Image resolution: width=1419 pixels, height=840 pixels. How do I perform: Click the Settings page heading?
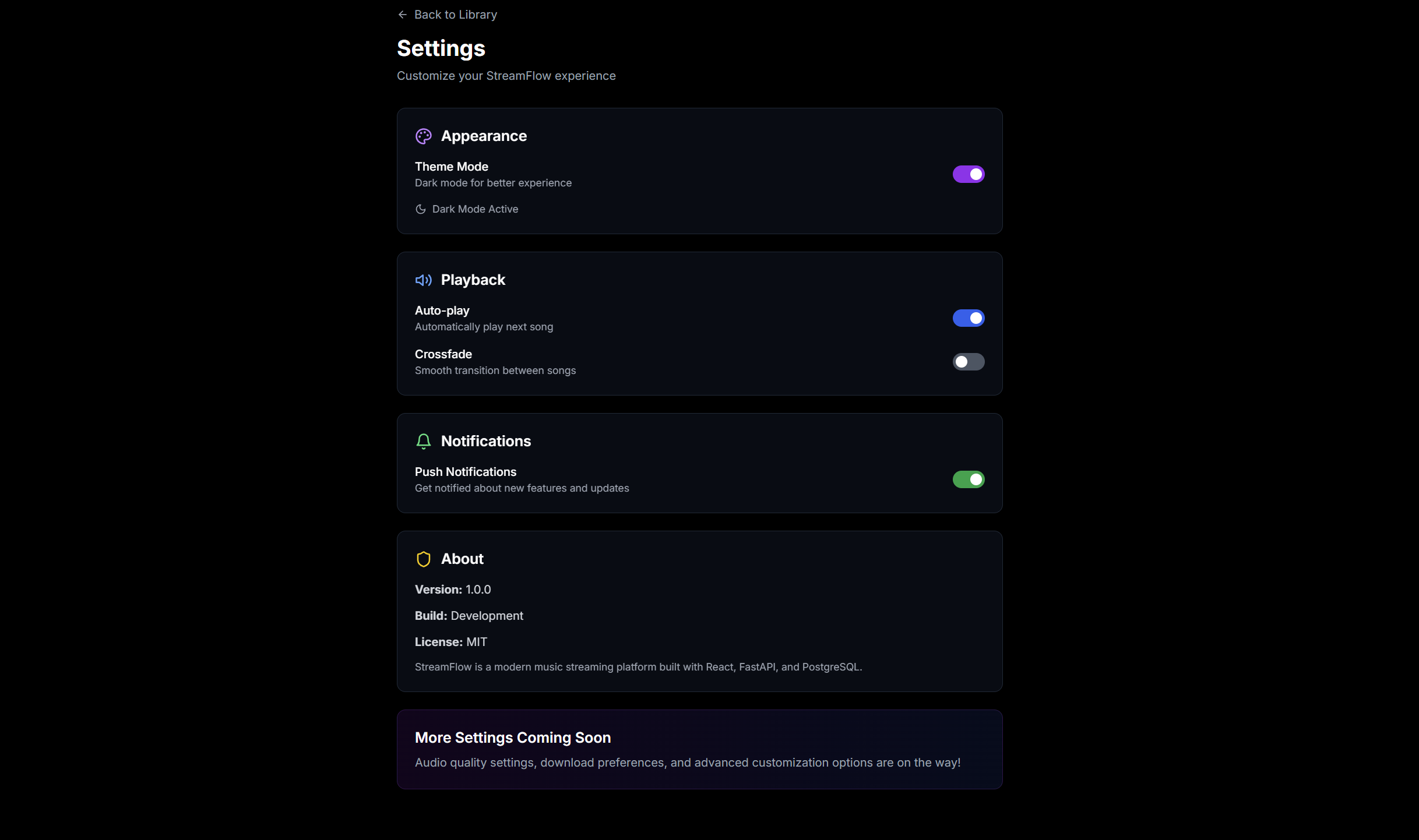441,48
